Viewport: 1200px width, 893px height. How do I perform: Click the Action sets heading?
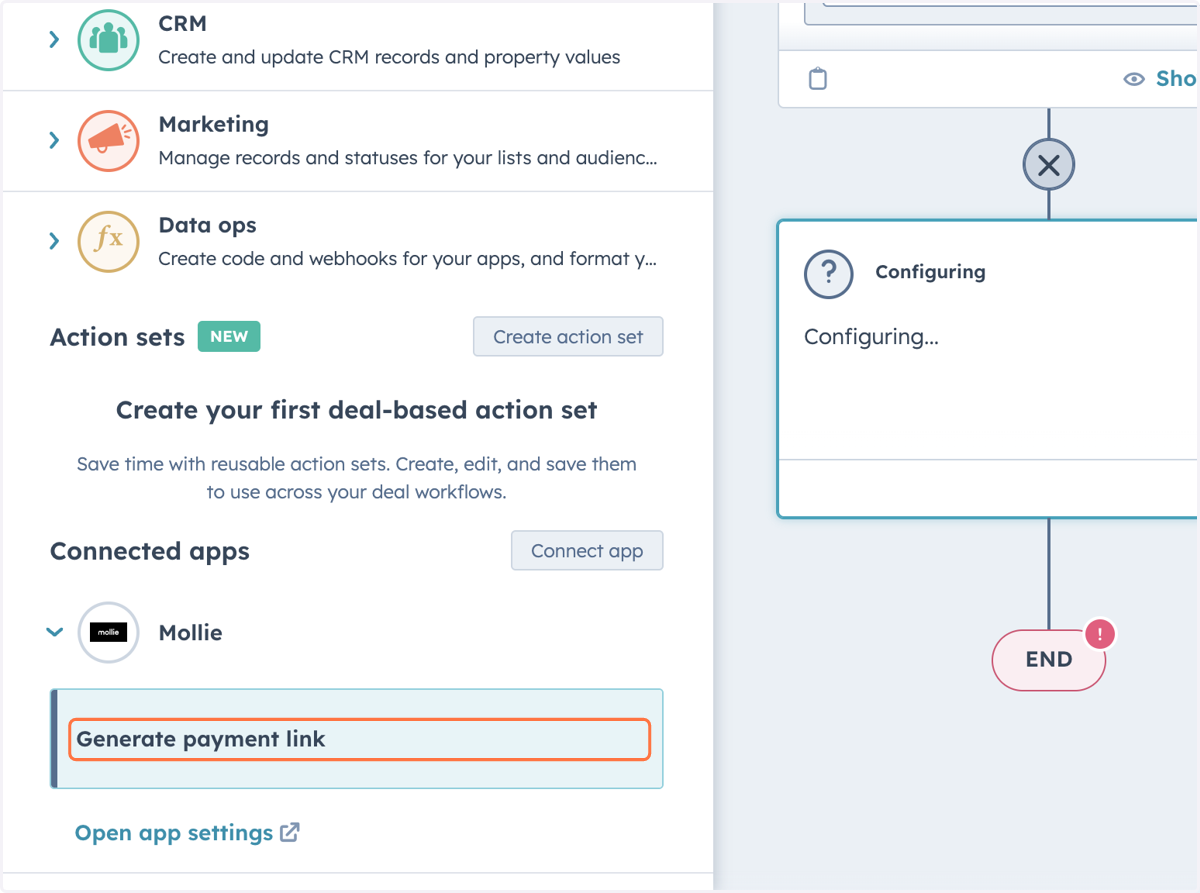tap(117, 337)
